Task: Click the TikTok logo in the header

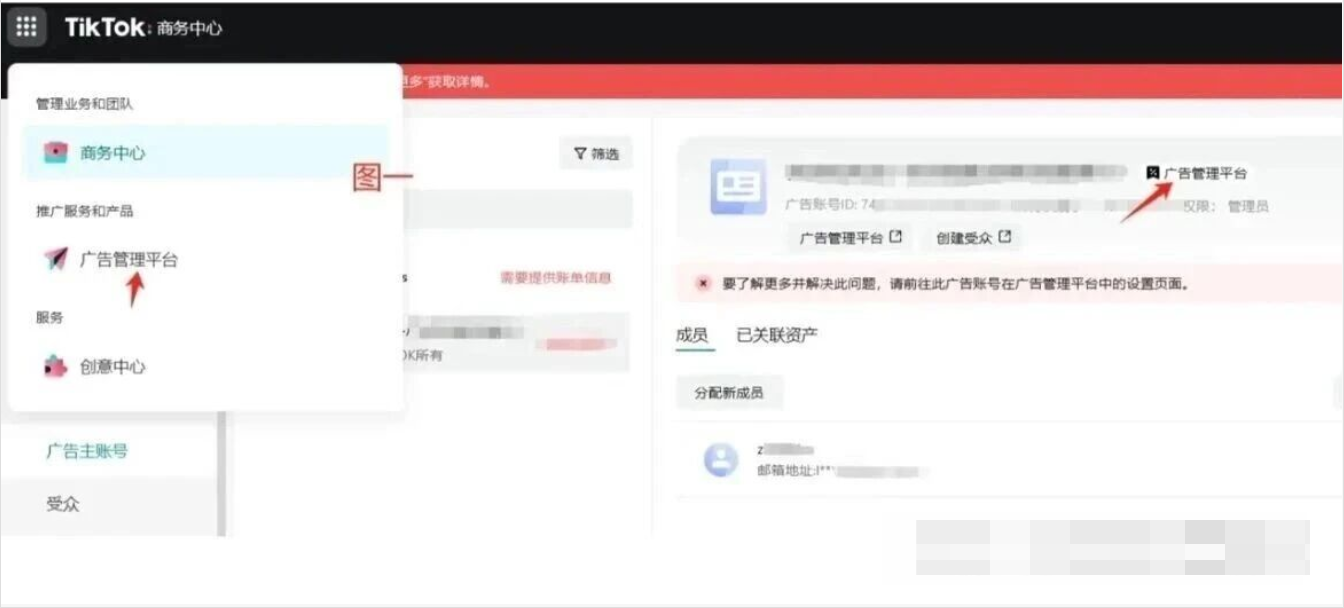Action: [105, 28]
